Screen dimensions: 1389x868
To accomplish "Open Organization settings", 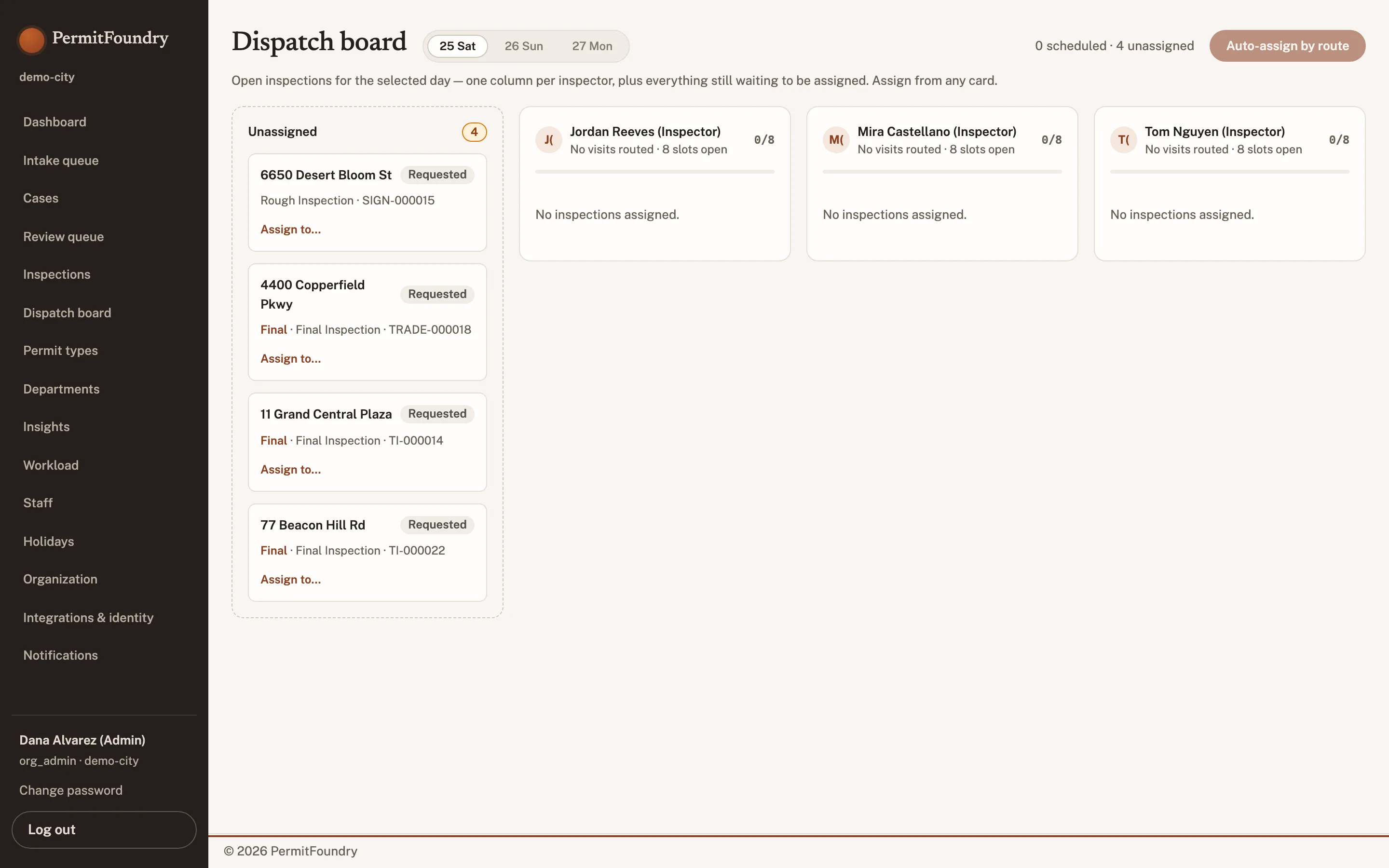I will coord(60,579).
